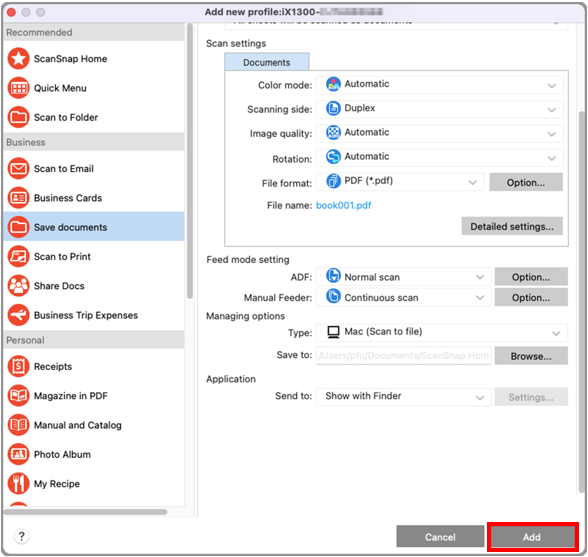The height and width of the screenshot is (557, 588).
Task: Click the Business Trip Expenses airplane icon
Action: pos(18,315)
